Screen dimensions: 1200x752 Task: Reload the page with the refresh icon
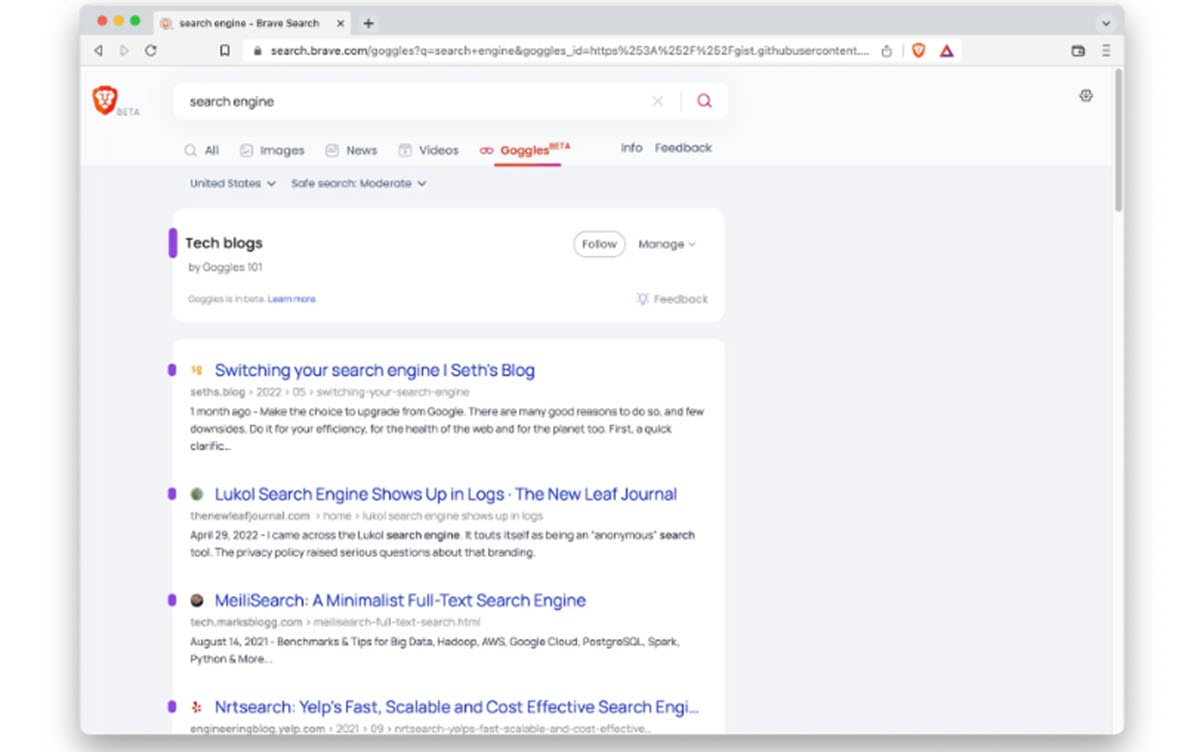pyautogui.click(x=151, y=50)
